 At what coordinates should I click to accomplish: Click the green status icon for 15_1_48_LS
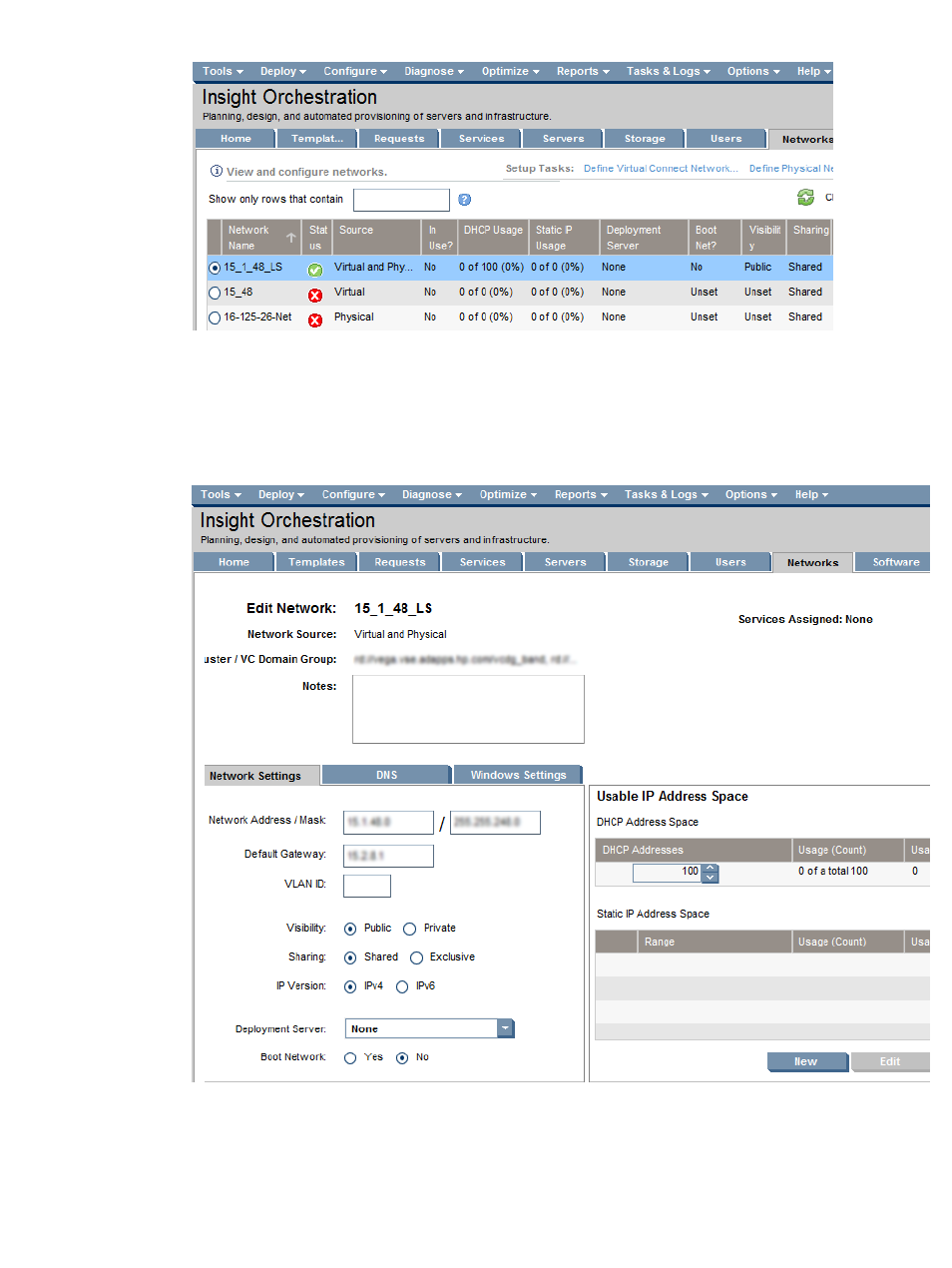coord(315,270)
